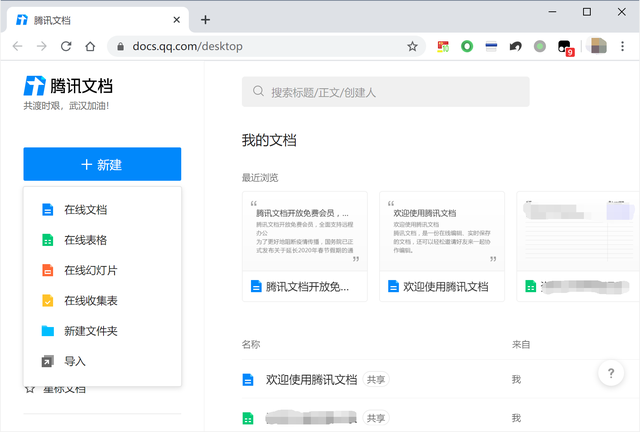Click the help question mark button
This screenshot has width=640, height=432.
click(611, 373)
